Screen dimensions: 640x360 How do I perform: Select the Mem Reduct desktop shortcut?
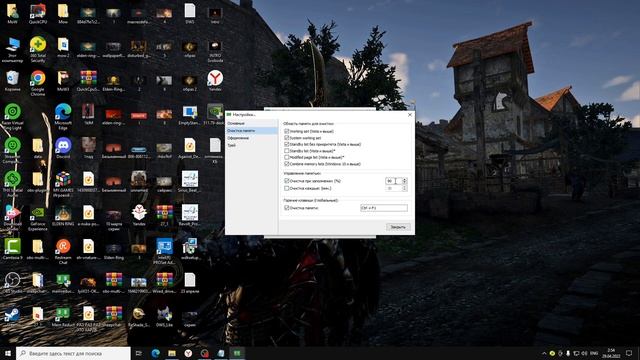point(63,317)
